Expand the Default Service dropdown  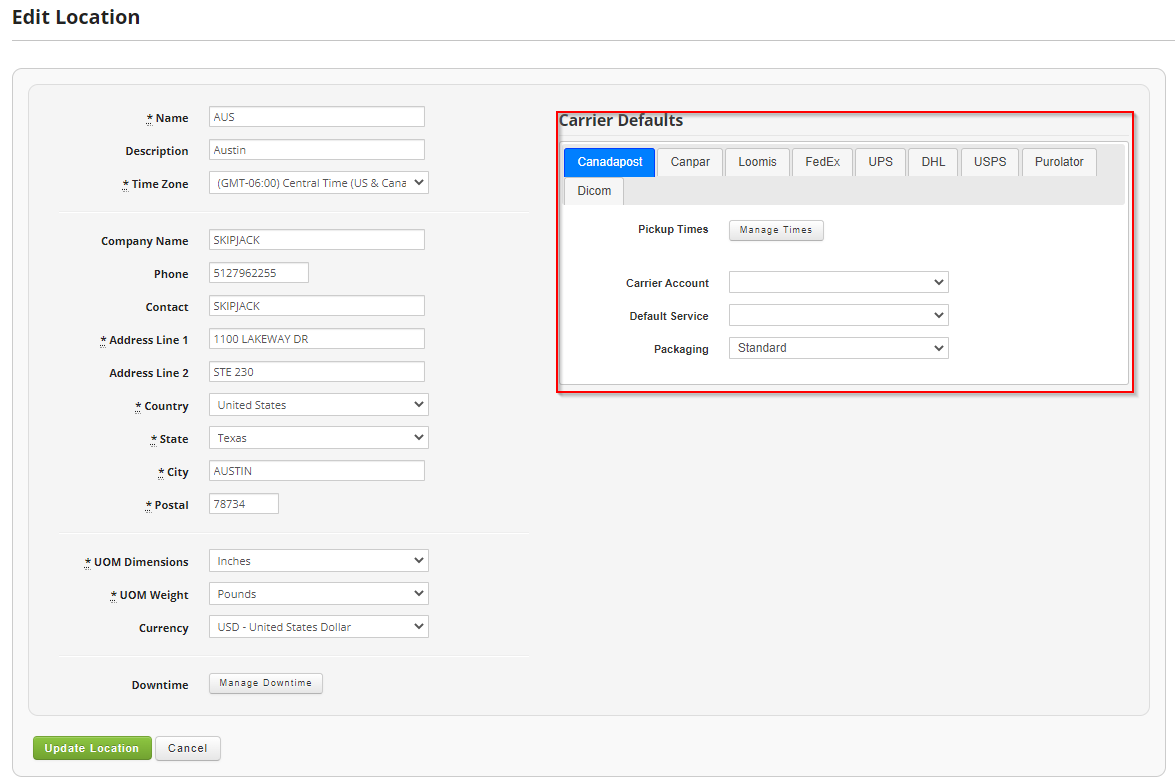[x=838, y=314]
